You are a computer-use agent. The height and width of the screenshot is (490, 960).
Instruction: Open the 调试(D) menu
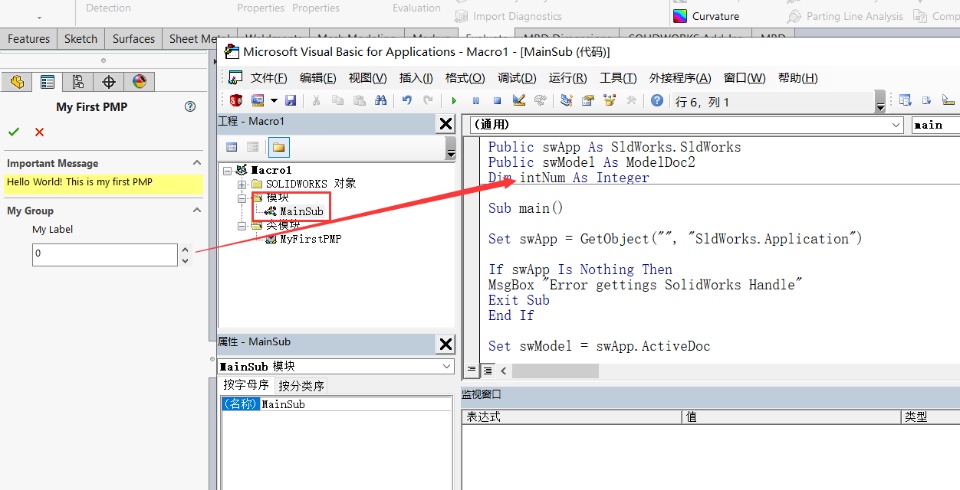[x=517, y=78]
